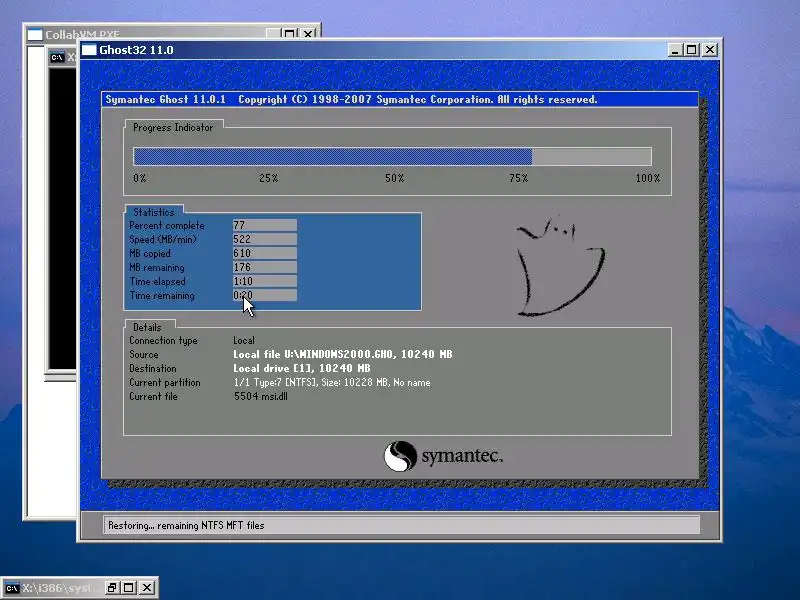Click the Symantec logo at bottom

click(443, 456)
